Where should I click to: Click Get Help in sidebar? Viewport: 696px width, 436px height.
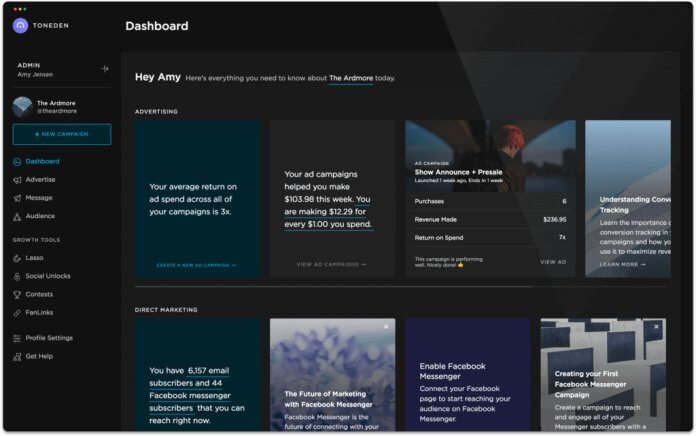[39, 356]
